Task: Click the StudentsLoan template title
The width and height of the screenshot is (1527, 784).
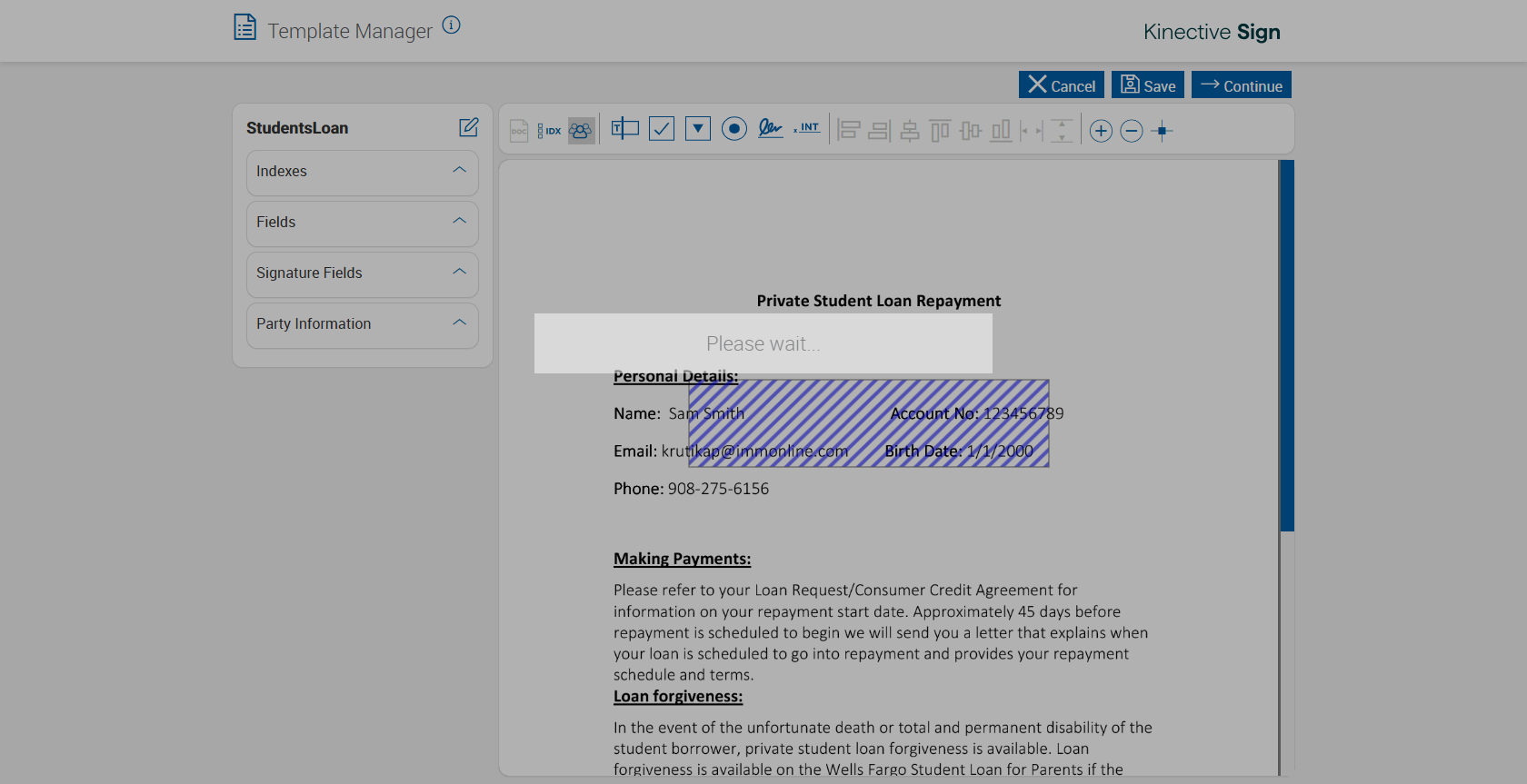Action: click(x=297, y=128)
